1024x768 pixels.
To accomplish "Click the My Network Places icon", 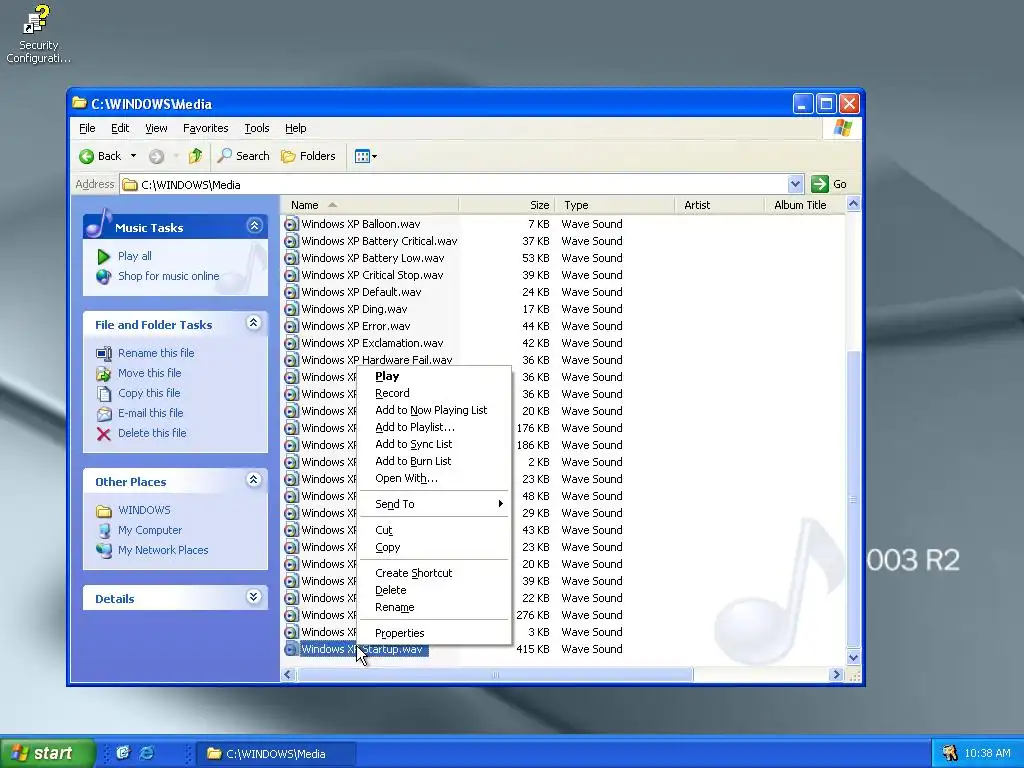I will [x=104, y=551].
